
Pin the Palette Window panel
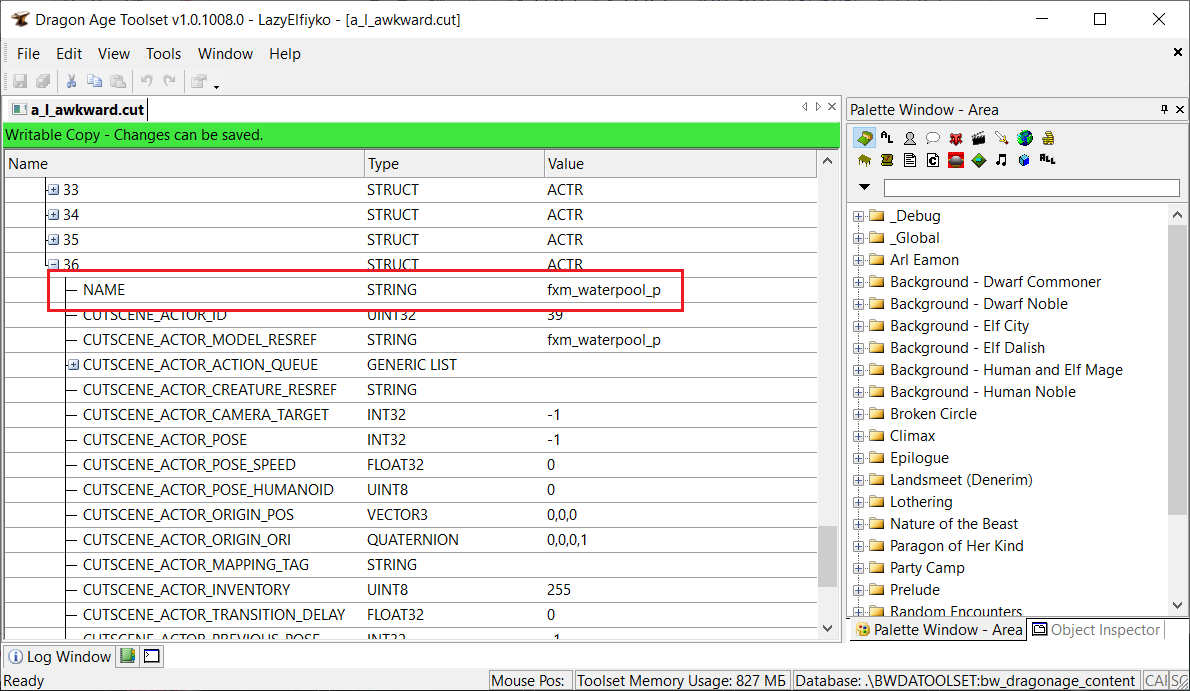[1164, 110]
